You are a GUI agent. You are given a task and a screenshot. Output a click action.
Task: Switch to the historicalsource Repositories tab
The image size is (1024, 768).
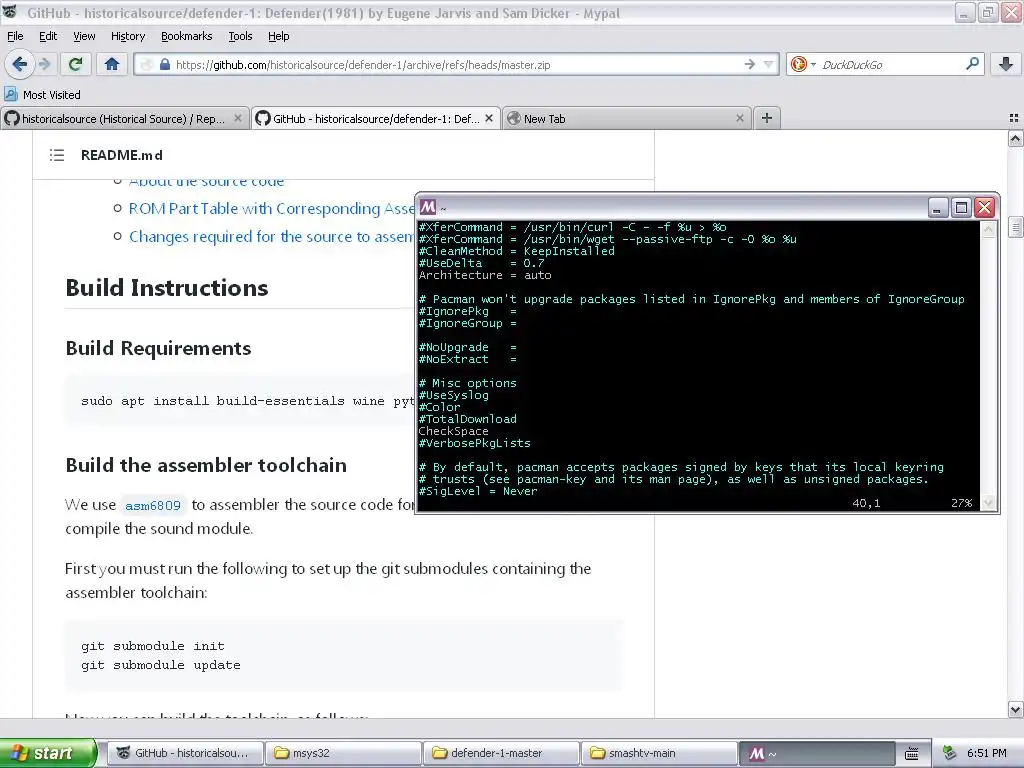click(124, 118)
